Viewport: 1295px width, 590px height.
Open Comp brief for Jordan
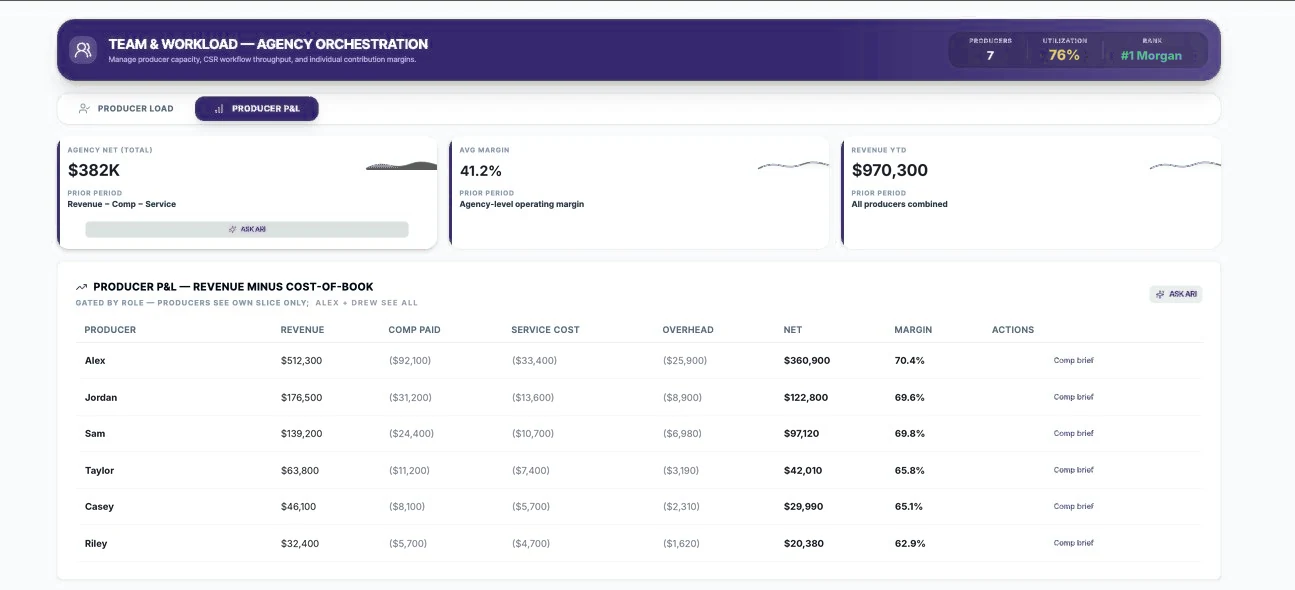1073,397
